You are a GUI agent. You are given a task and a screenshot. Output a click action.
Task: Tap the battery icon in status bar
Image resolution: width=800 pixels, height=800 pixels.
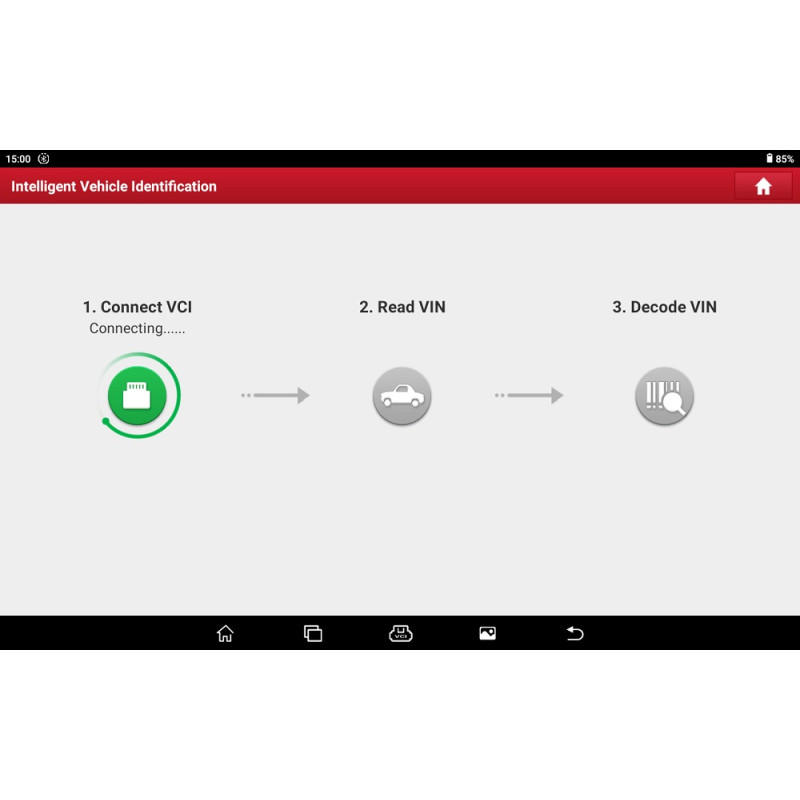coord(769,159)
